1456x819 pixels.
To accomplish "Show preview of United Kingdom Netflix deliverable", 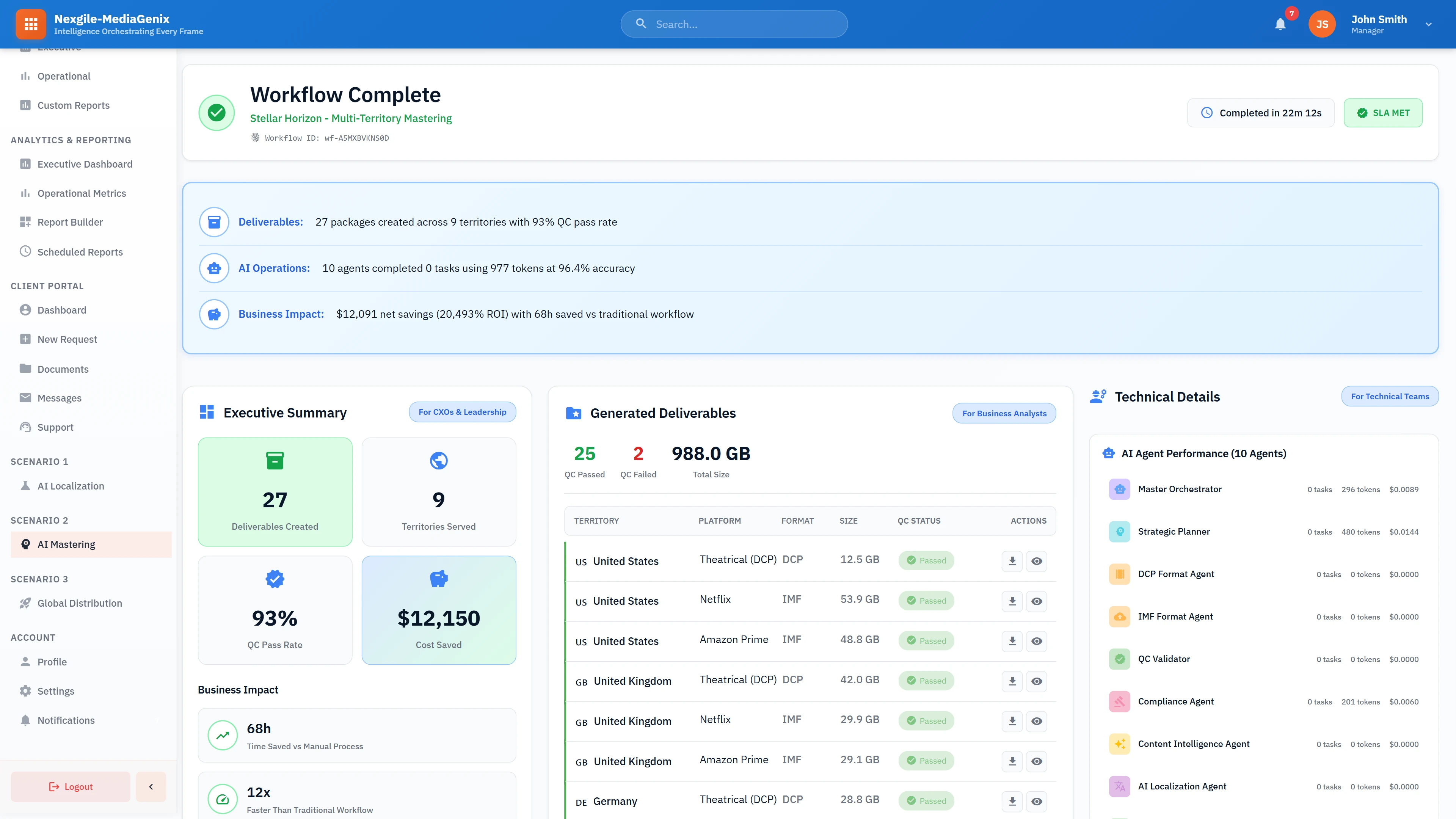I will (1037, 721).
